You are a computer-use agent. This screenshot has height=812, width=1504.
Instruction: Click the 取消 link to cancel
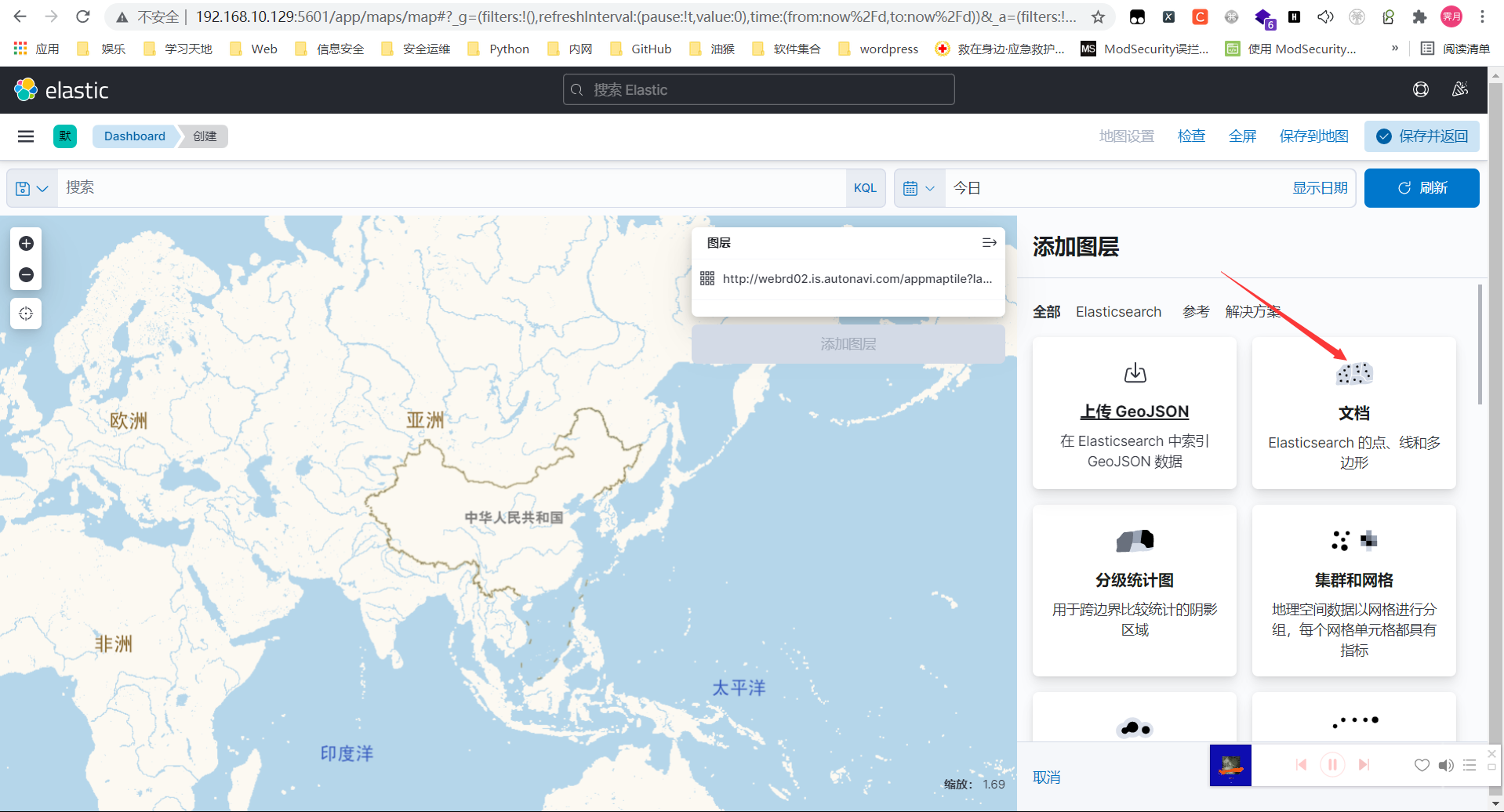[x=1046, y=777]
